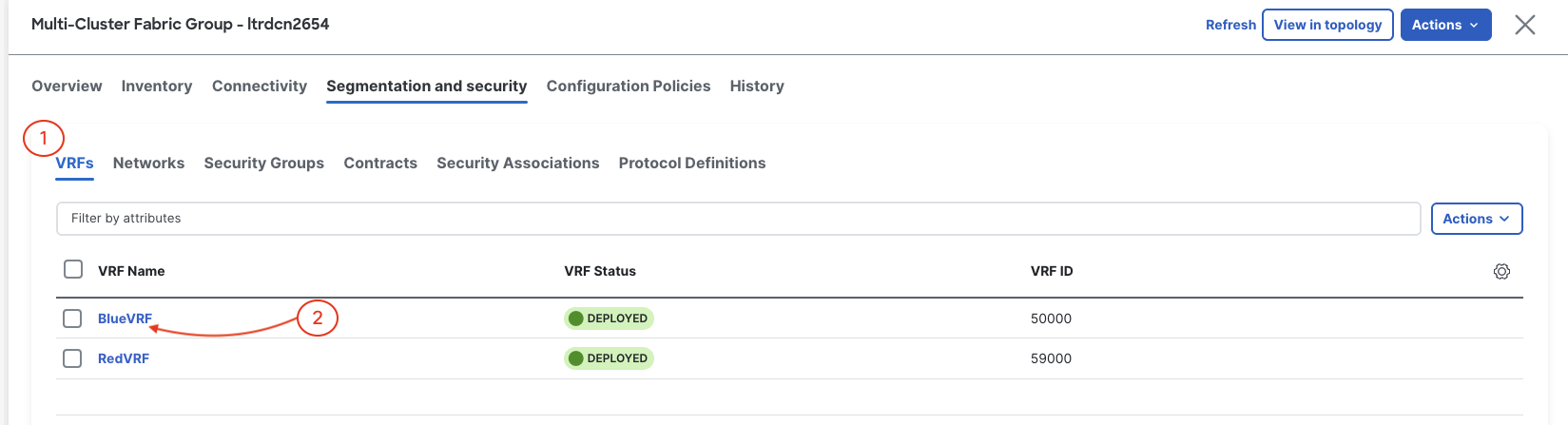The height and width of the screenshot is (425, 1568).
Task: Close the fabric group panel
Action: (1525, 25)
